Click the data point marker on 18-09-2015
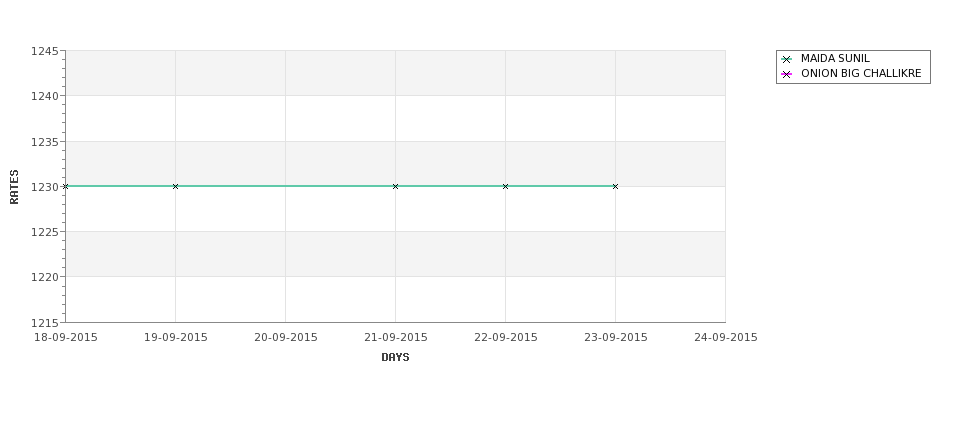 click(x=65, y=187)
